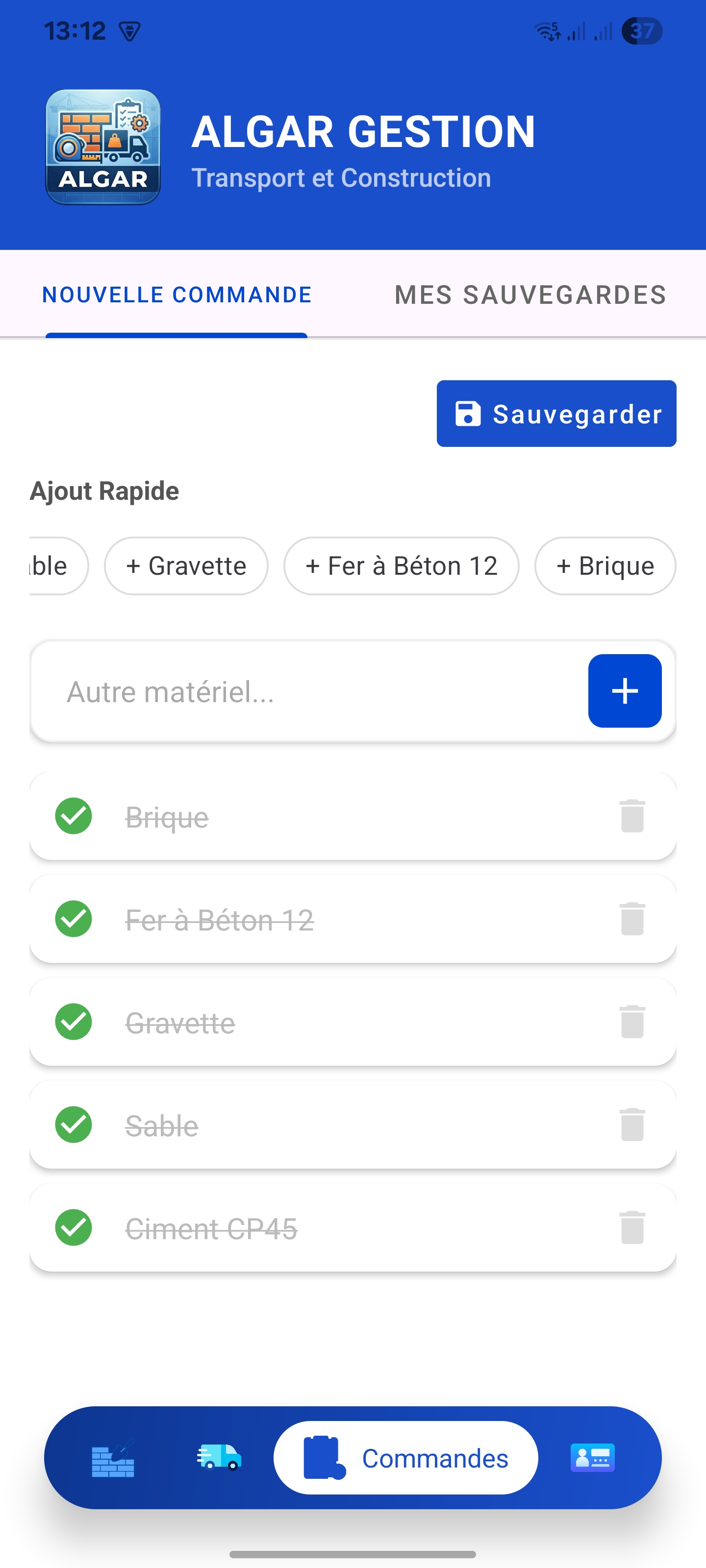706x1568 pixels.
Task: Tap the + Fer à Béton 12 chip
Action: click(x=401, y=566)
